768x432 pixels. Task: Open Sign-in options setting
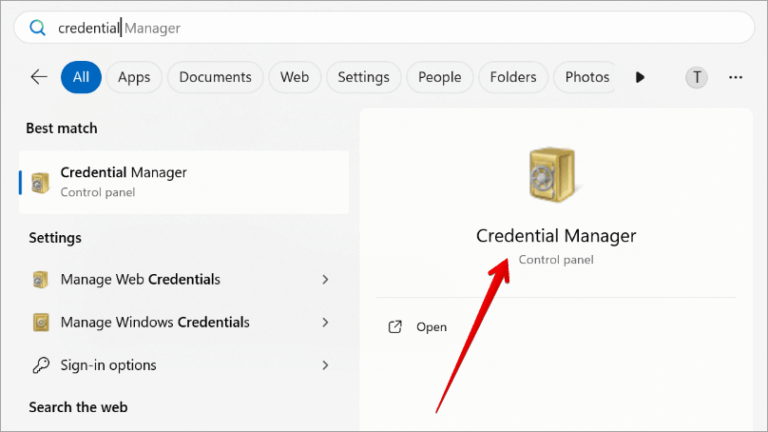coord(182,365)
